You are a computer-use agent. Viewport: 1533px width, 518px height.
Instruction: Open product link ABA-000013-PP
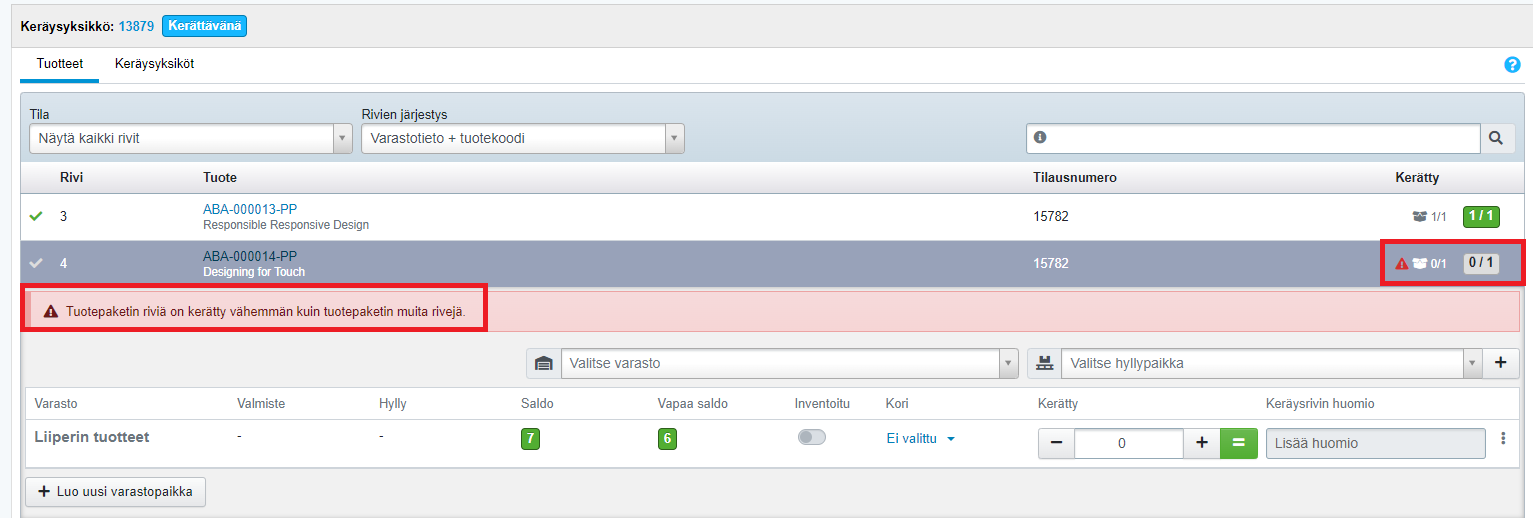pos(250,209)
